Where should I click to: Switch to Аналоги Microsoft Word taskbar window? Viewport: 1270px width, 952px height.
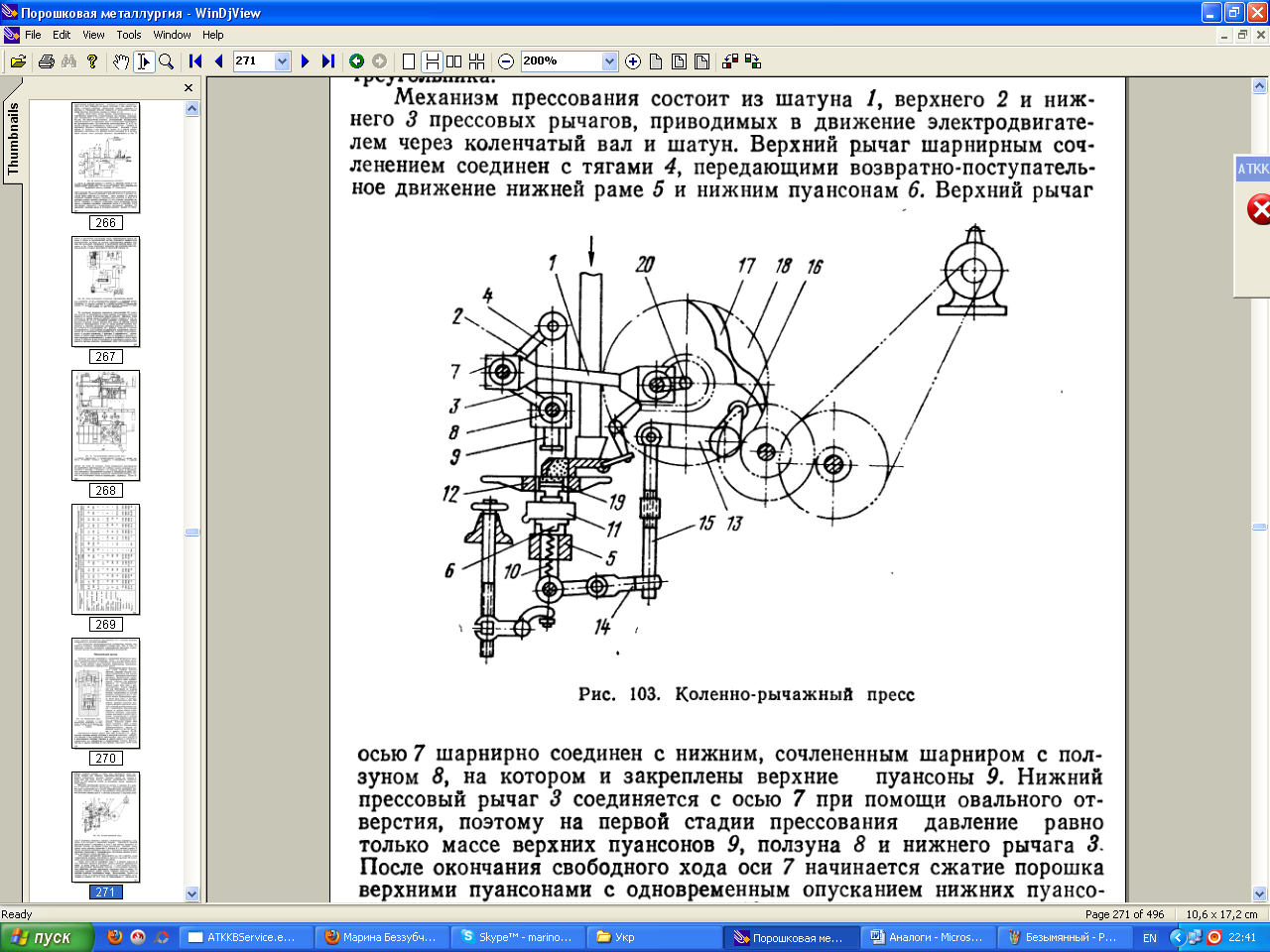coord(927,937)
